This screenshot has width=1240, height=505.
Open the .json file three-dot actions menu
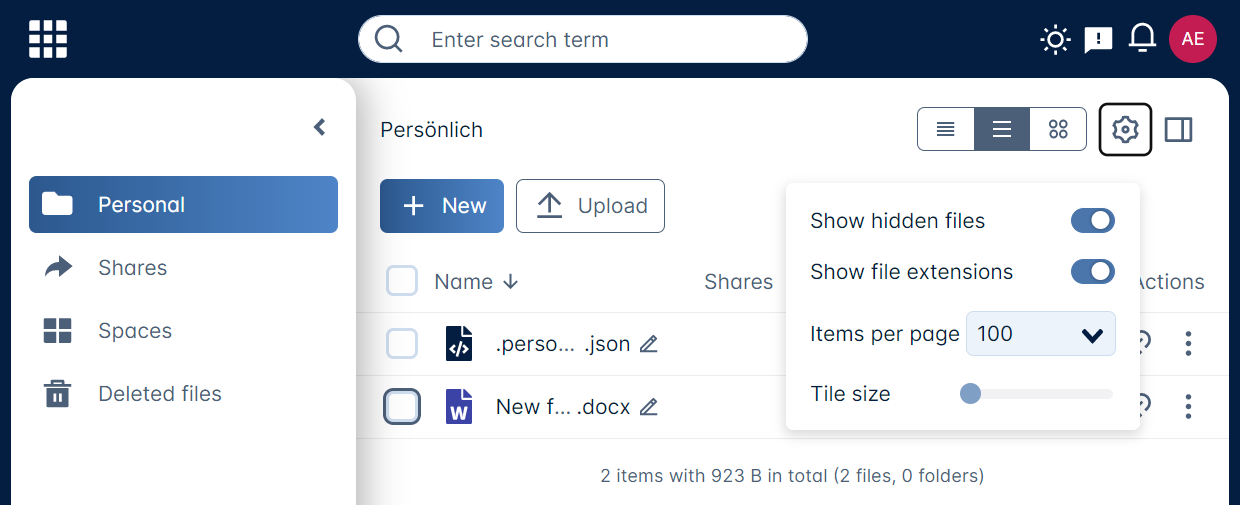pyautogui.click(x=1188, y=344)
